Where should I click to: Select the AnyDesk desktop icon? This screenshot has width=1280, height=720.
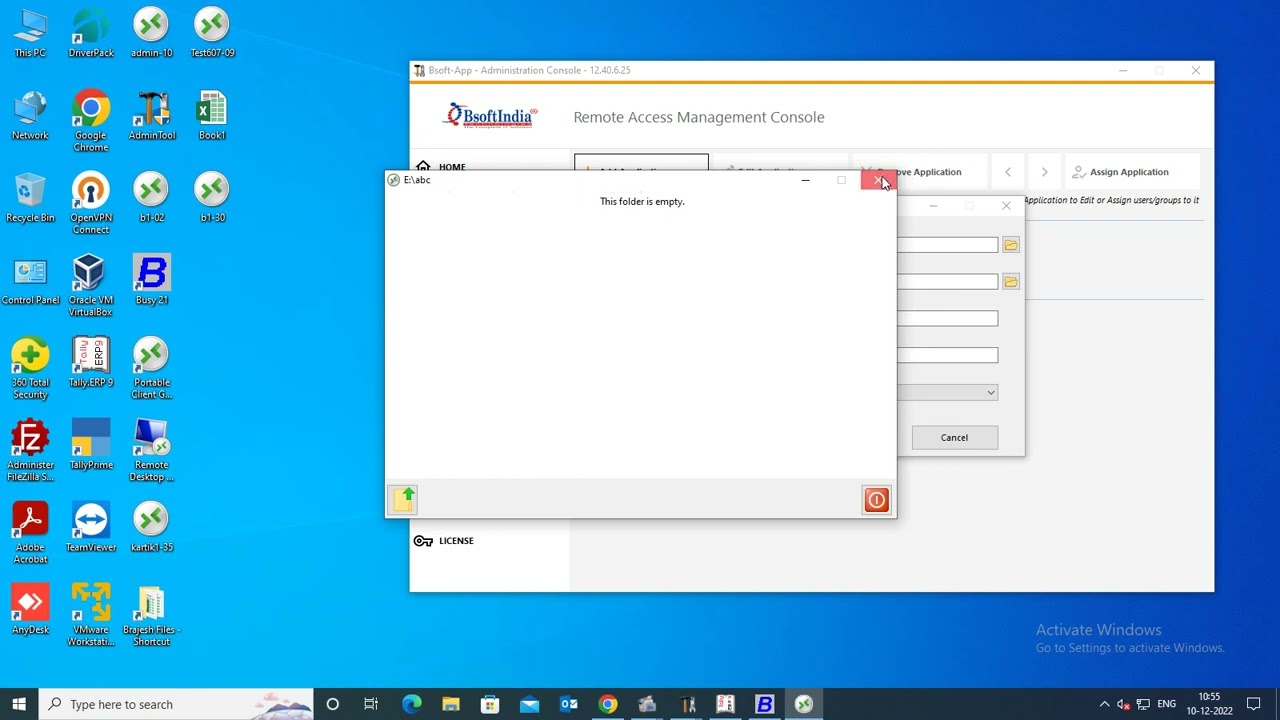(x=30, y=610)
